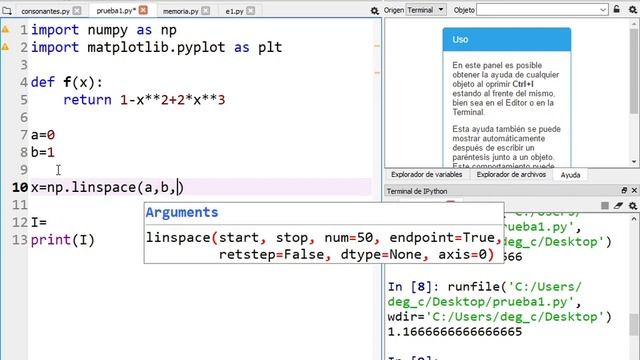Click the 'In [8]:' console prompt
The height and width of the screenshot is (360, 640).
point(413,287)
